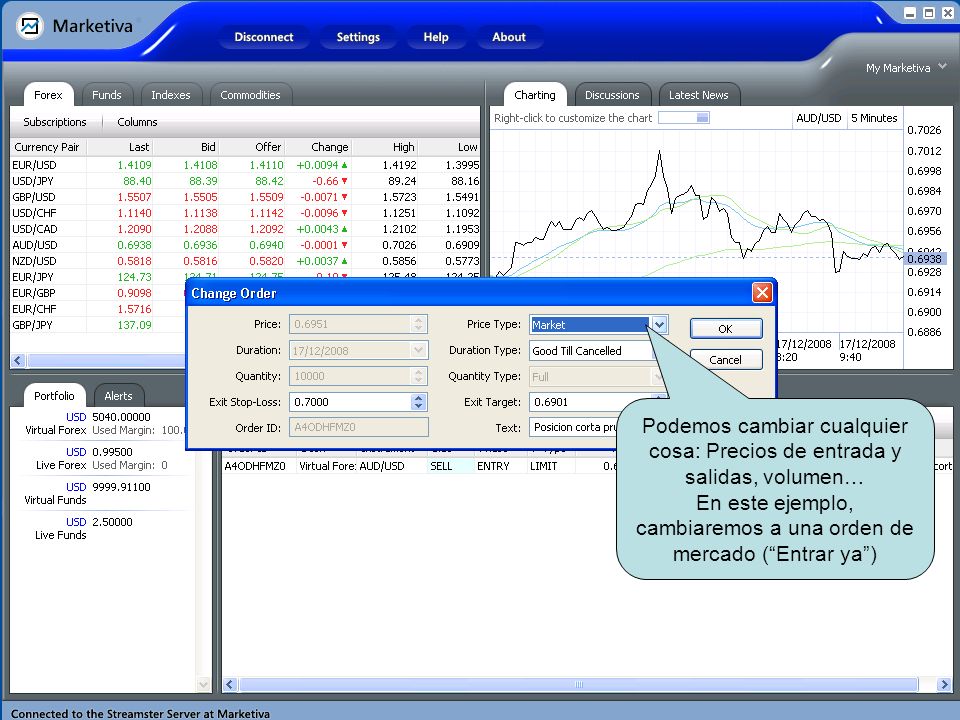Minimize the Marketiva window
960x720 pixels.
pyautogui.click(x=910, y=13)
